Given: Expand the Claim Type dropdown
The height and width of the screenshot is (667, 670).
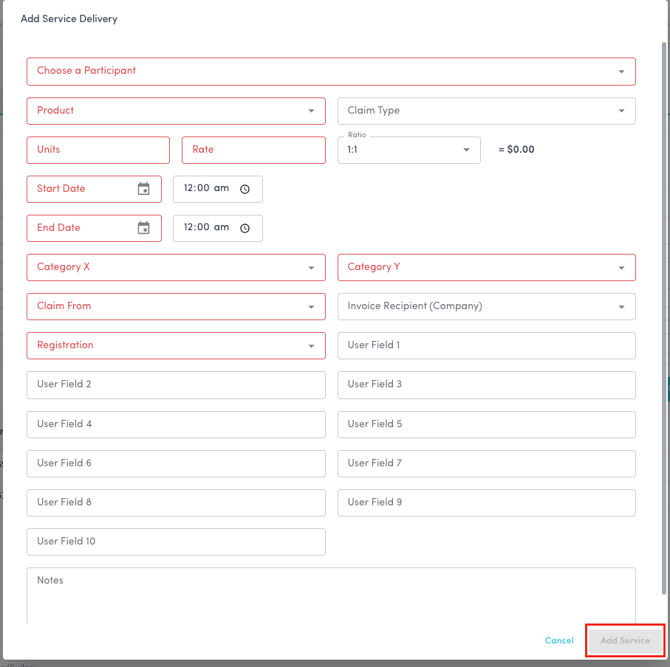Looking at the screenshot, I should click(x=486, y=111).
